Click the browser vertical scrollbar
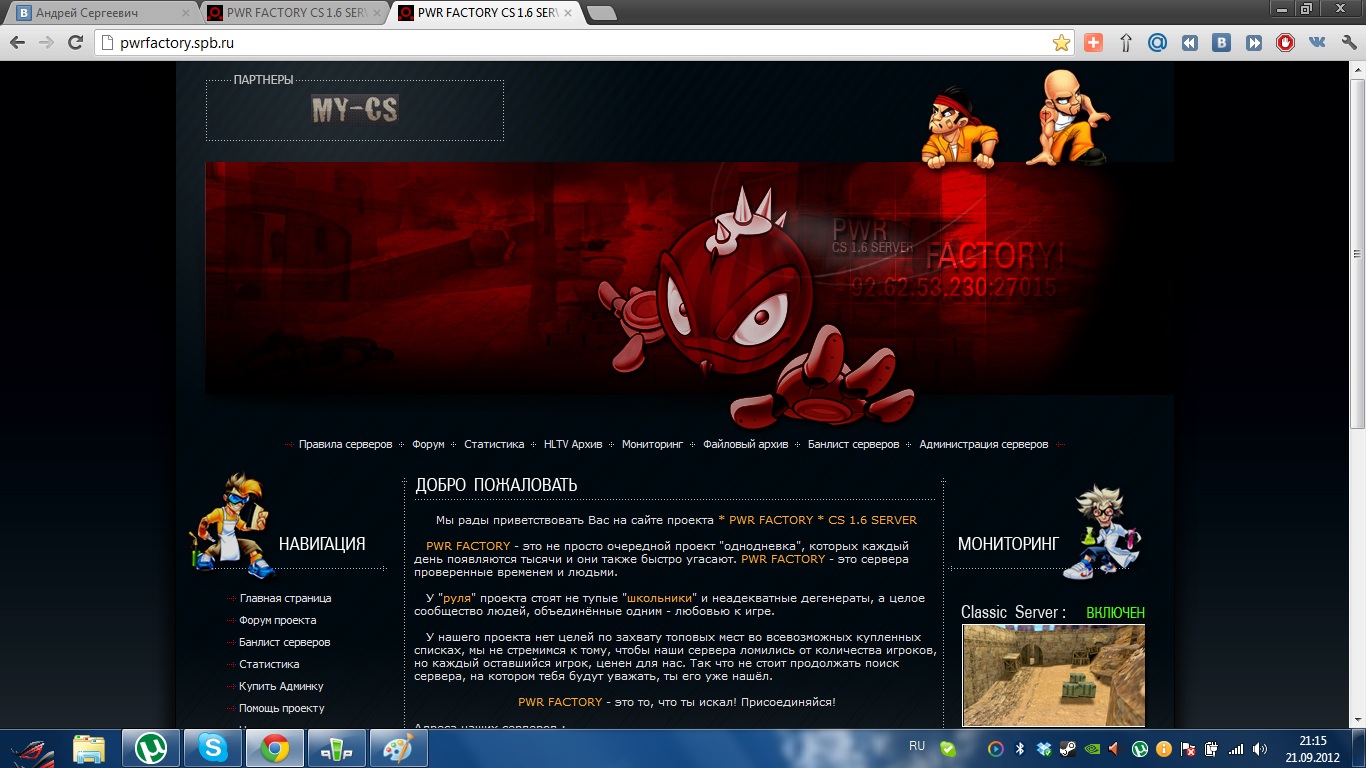This screenshot has width=1366, height=768. 1357,250
